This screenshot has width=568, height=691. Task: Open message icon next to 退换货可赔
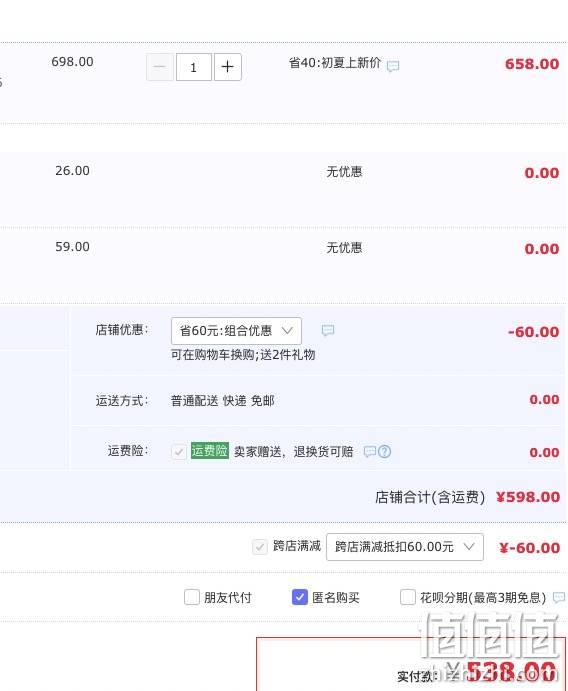pos(370,451)
